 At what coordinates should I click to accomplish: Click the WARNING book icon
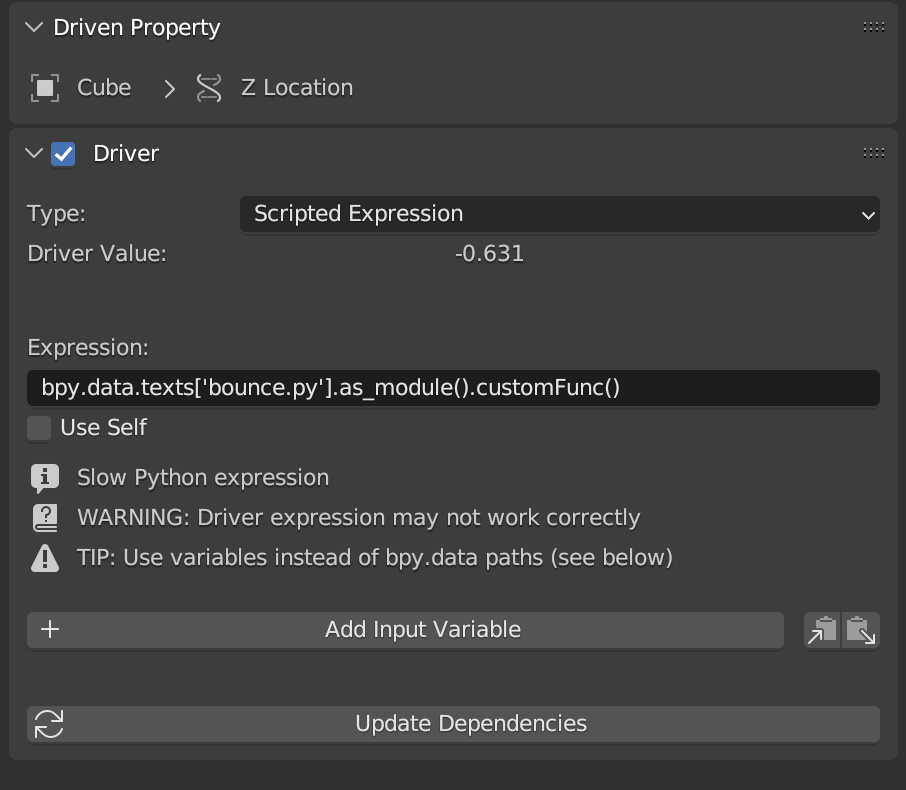click(45, 518)
